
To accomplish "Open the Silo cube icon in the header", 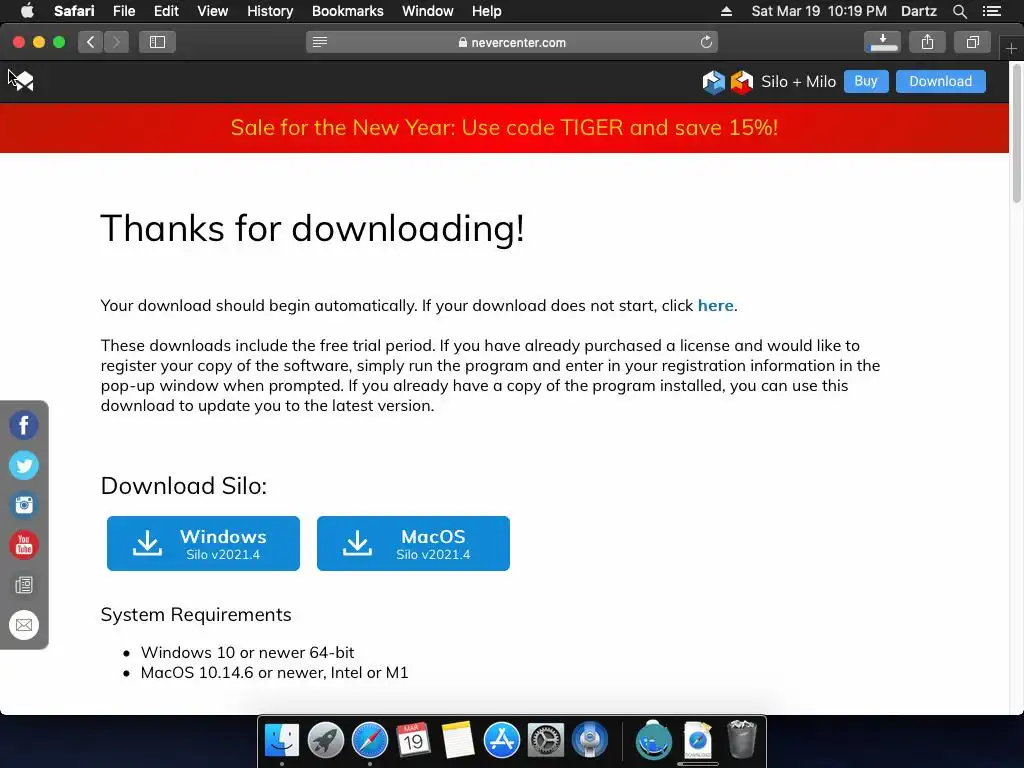I will coord(713,82).
